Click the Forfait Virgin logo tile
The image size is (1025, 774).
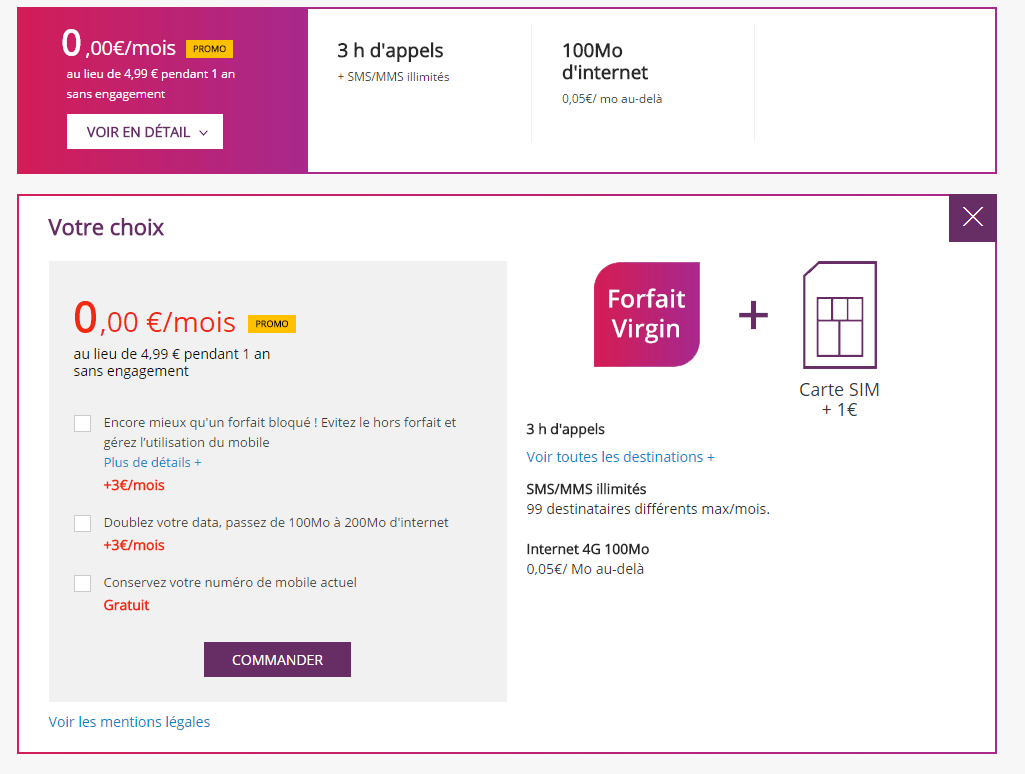coord(647,314)
